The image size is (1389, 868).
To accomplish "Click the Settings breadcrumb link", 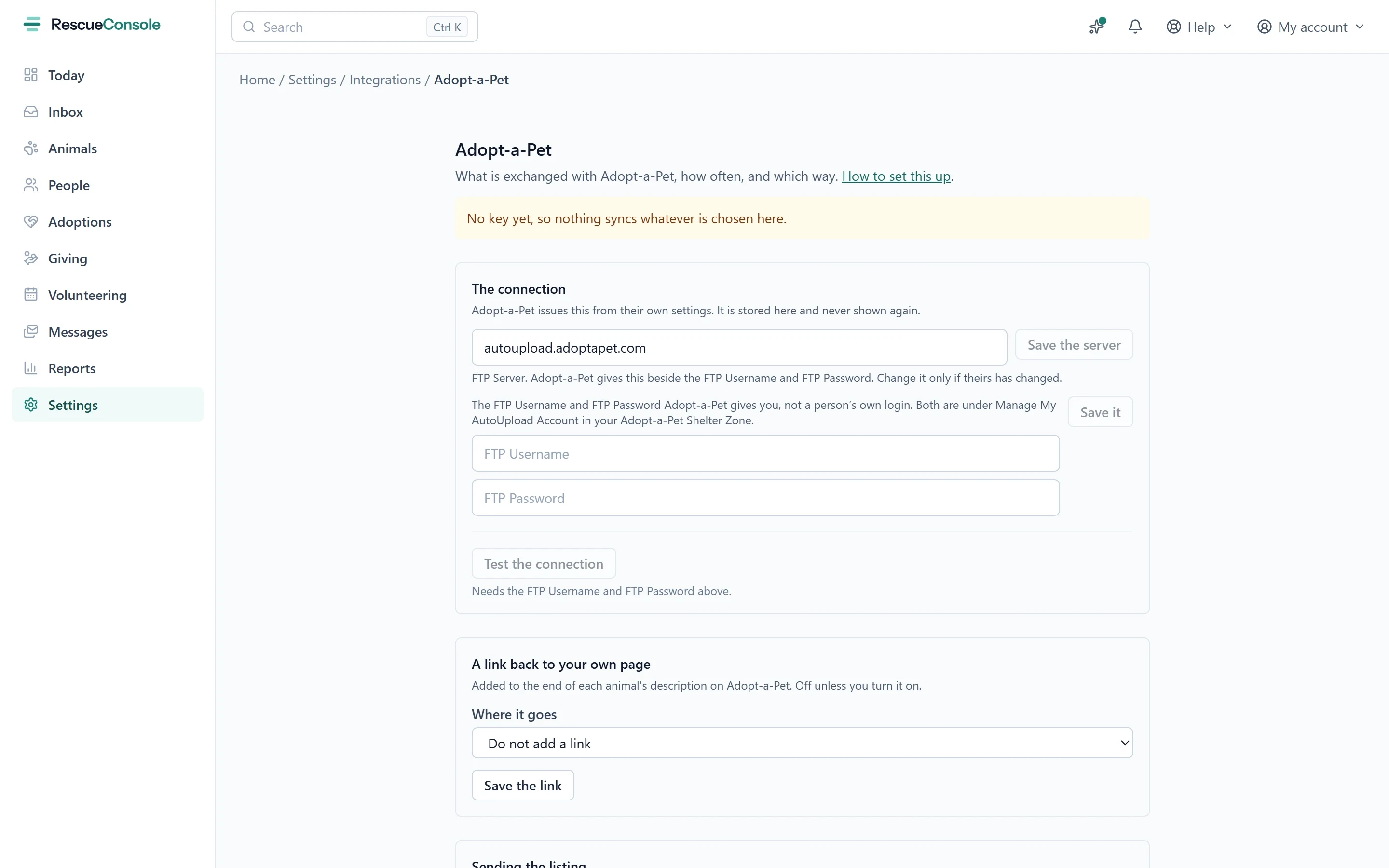I will coord(312,80).
